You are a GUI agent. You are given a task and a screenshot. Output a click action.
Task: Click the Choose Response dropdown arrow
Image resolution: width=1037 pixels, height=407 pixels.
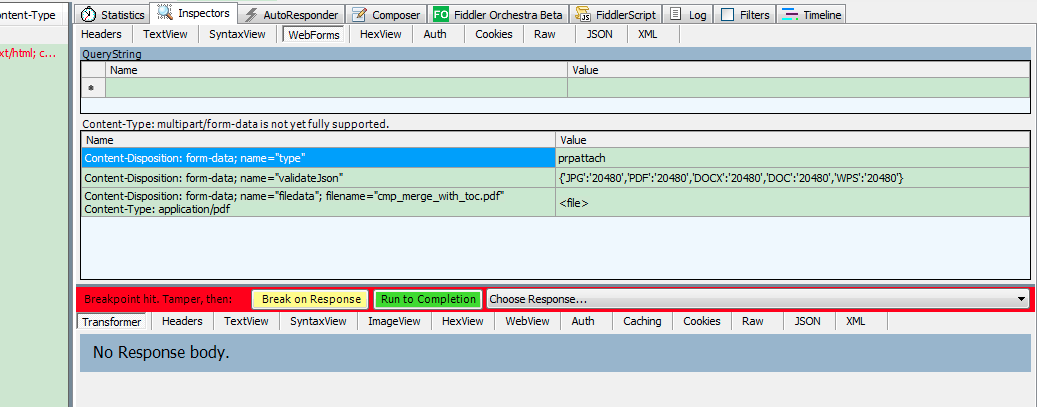click(1020, 299)
